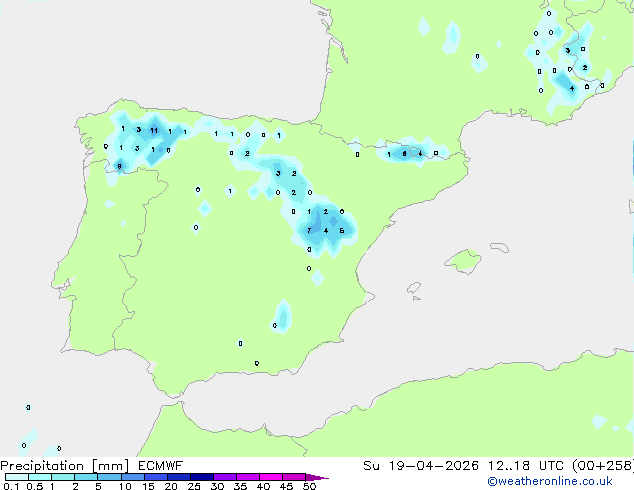Viewport: 634px width, 490px height.
Task: Click the Menorca island outline
Action: tap(499, 247)
